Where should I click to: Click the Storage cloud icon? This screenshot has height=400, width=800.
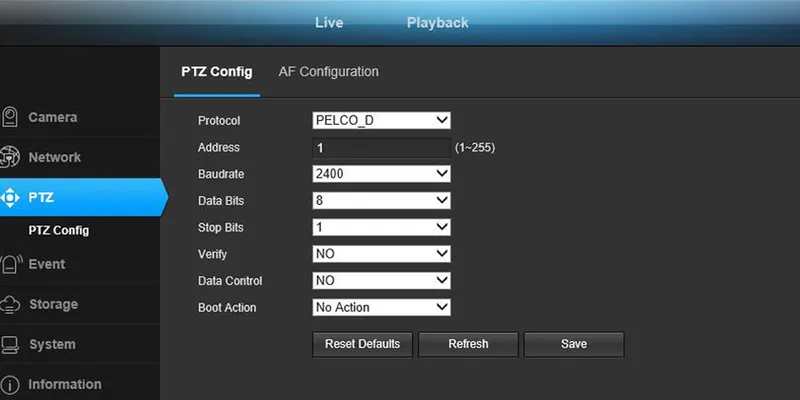point(10,305)
